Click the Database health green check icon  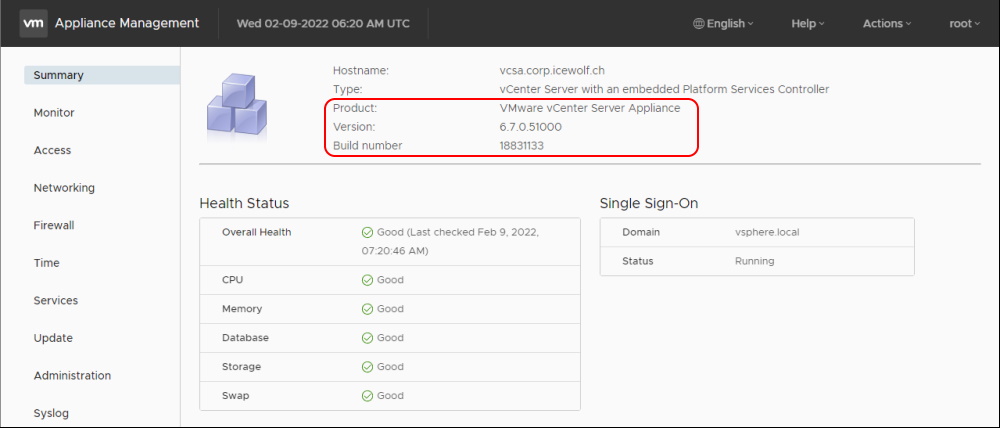(367, 337)
